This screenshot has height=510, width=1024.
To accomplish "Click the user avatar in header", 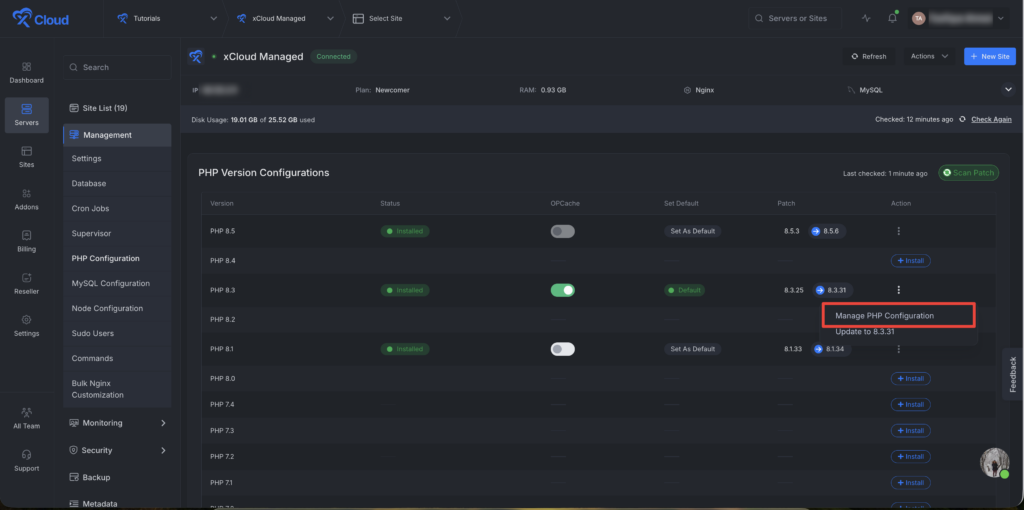I will pos(918,18).
